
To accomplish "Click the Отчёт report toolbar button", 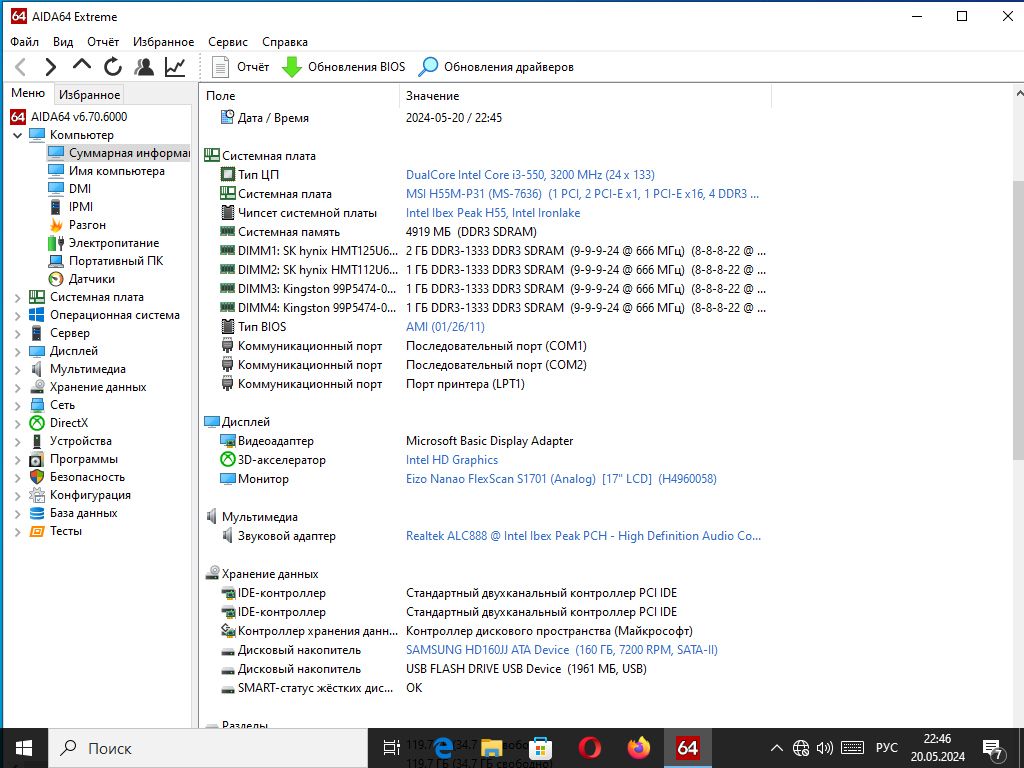I will (x=240, y=67).
